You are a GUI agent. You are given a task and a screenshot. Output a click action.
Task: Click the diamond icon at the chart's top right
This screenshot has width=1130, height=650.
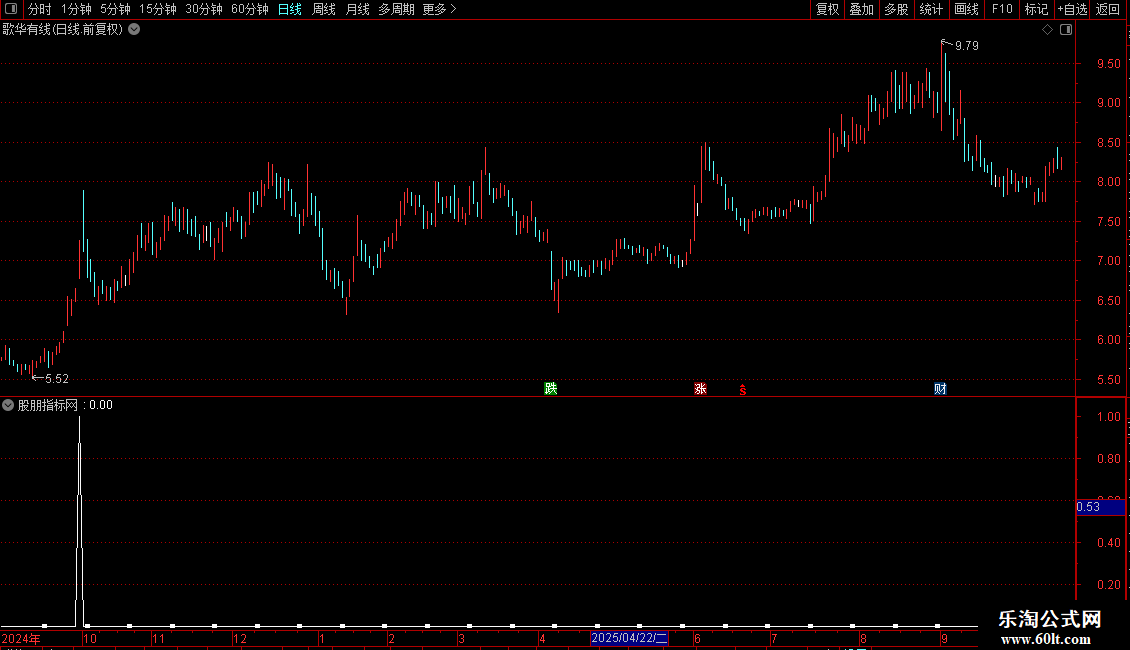(1048, 30)
